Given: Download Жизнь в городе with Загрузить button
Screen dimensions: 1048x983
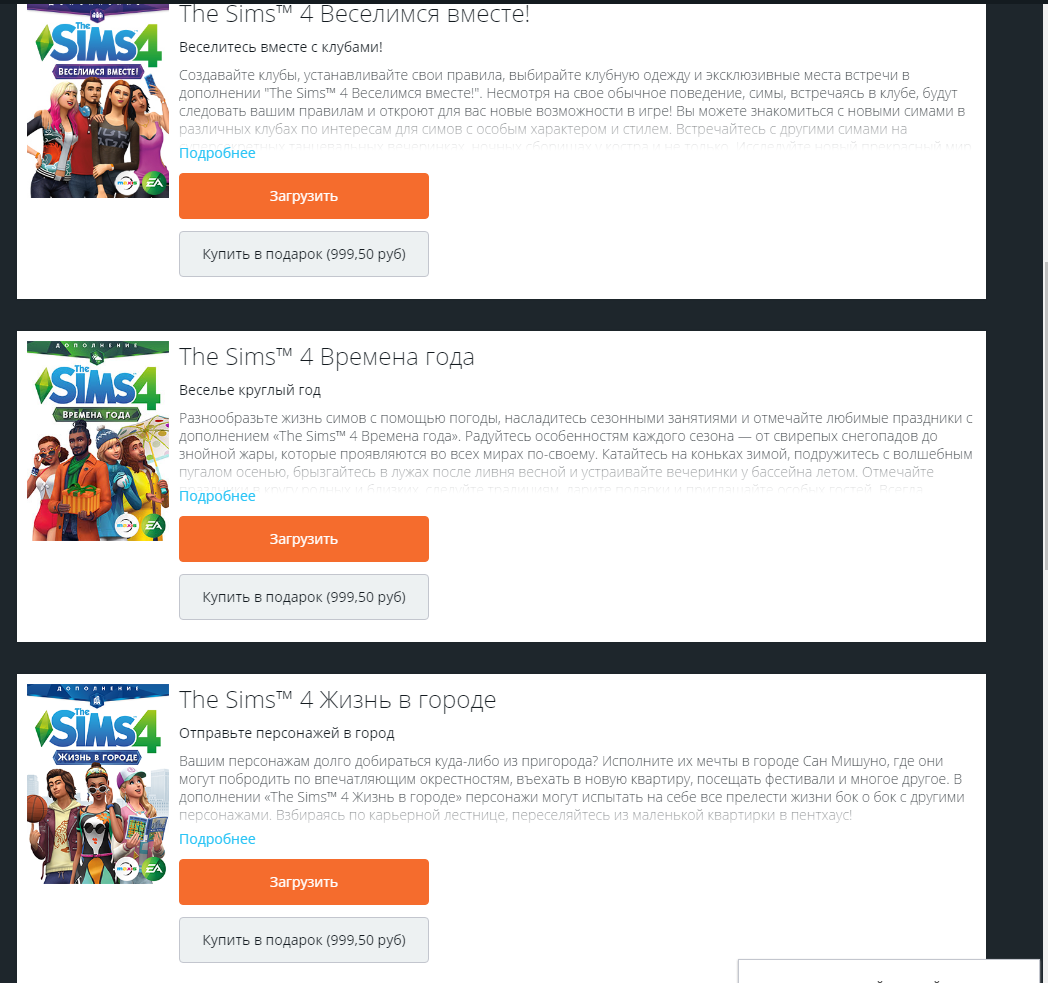Looking at the screenshot, I should coord(303,881).
